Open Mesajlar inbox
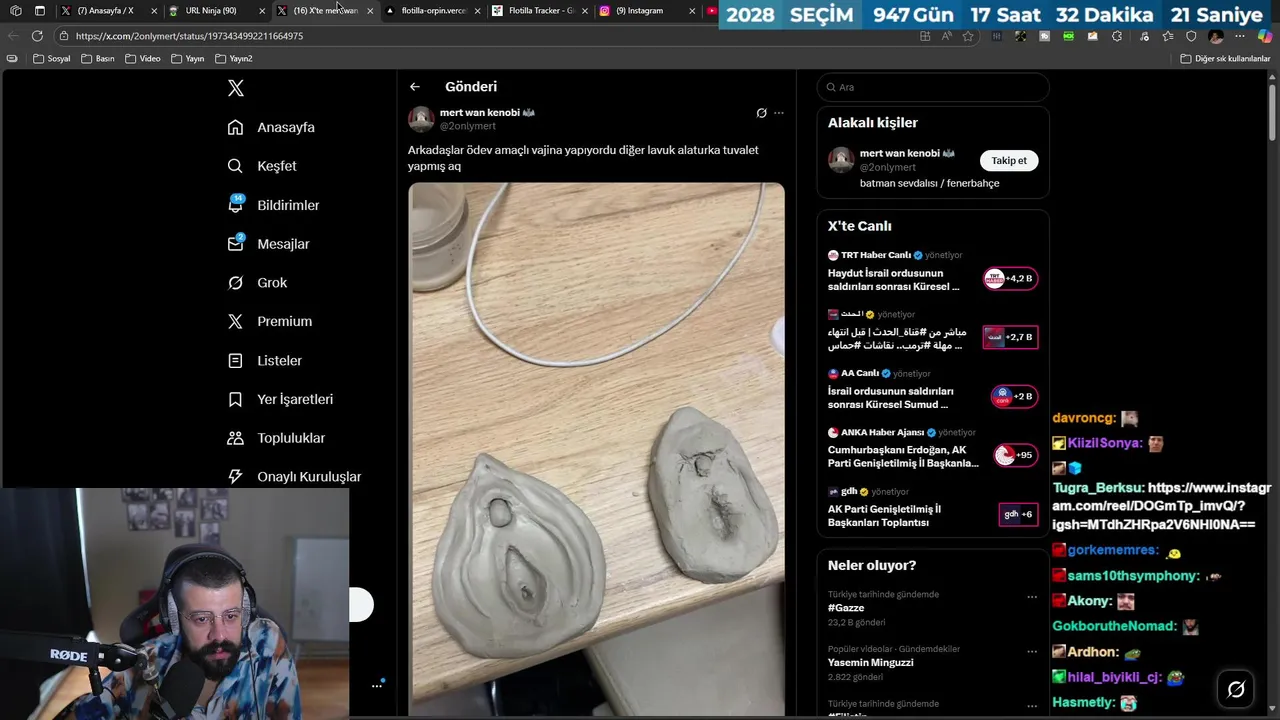Image resolution: width=1280 pixels, height=720 pixels. tap(268, 244)
